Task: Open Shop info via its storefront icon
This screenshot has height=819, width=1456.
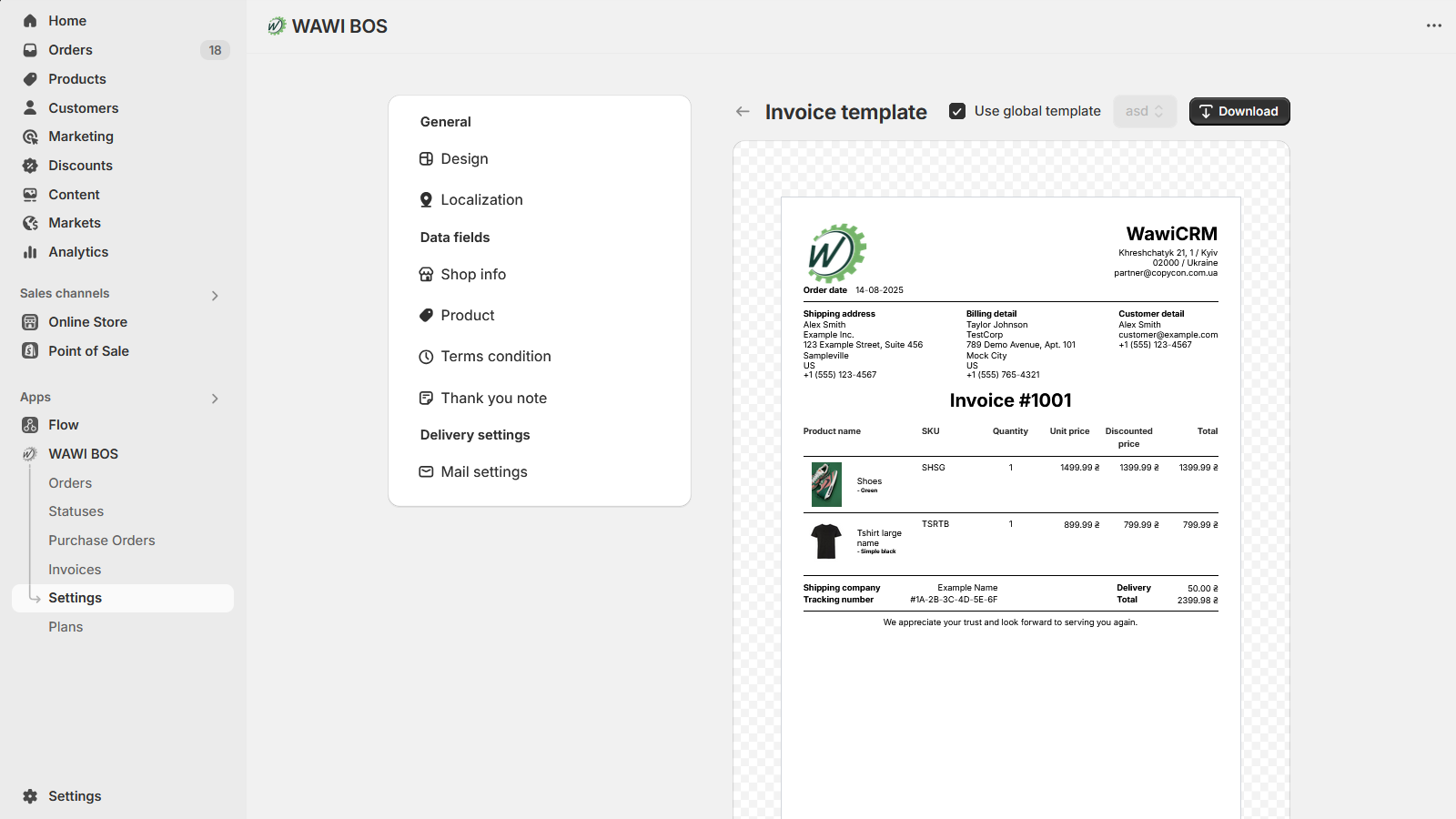Action: click(427, 274)
